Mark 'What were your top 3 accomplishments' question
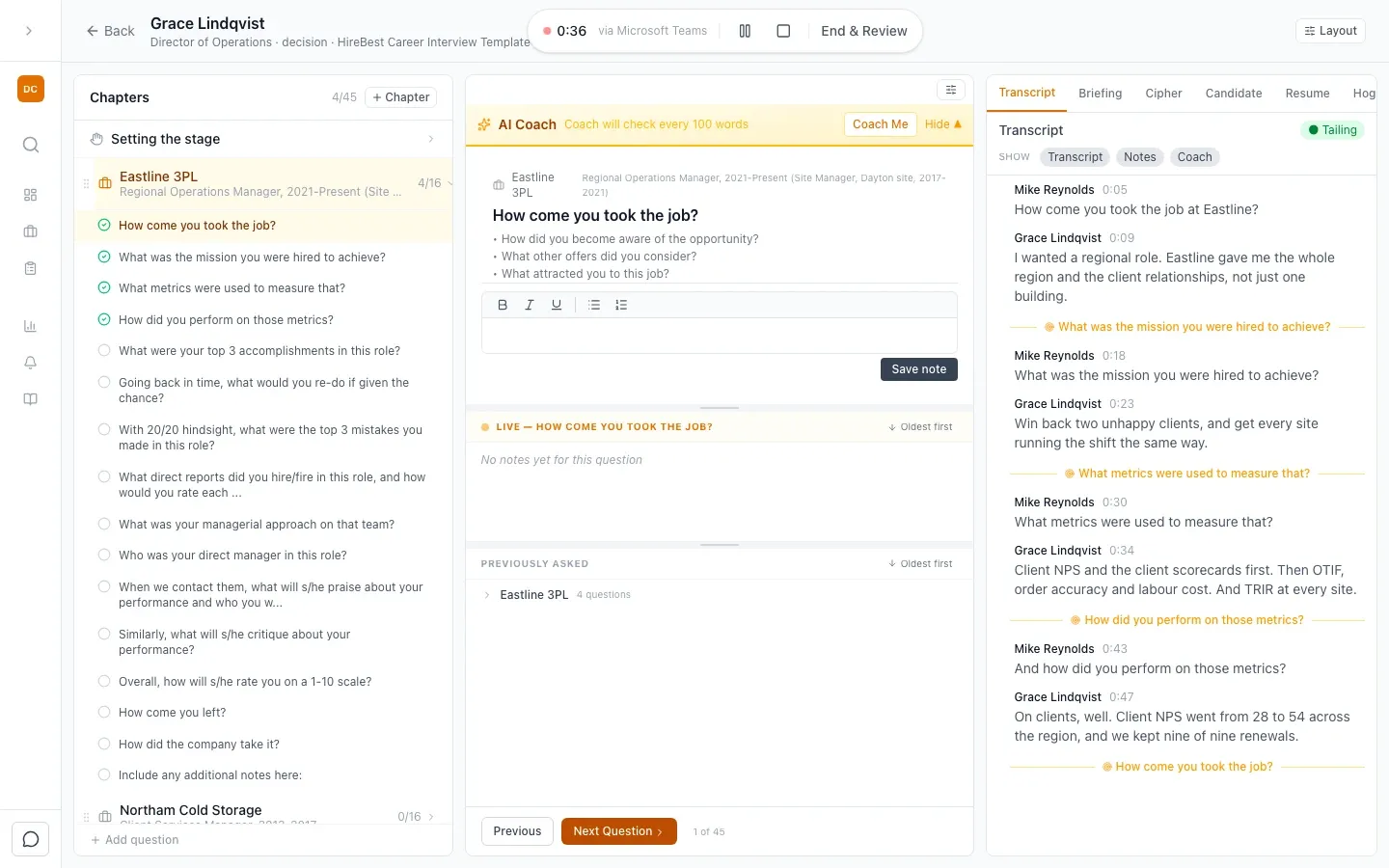The image size is (1389, 868). pyautogui.click(x=104, y=351)
